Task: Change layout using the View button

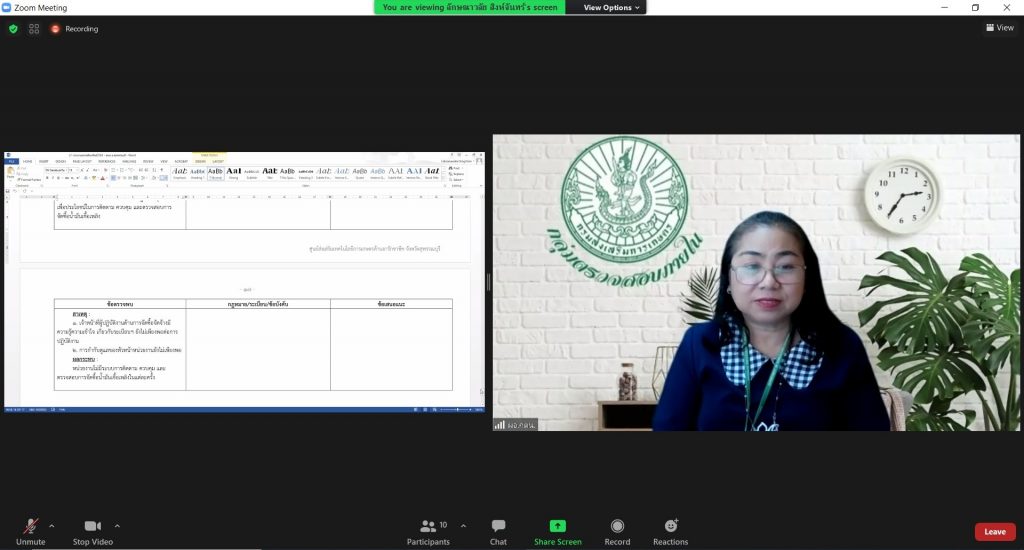Action: click(999, 28)
